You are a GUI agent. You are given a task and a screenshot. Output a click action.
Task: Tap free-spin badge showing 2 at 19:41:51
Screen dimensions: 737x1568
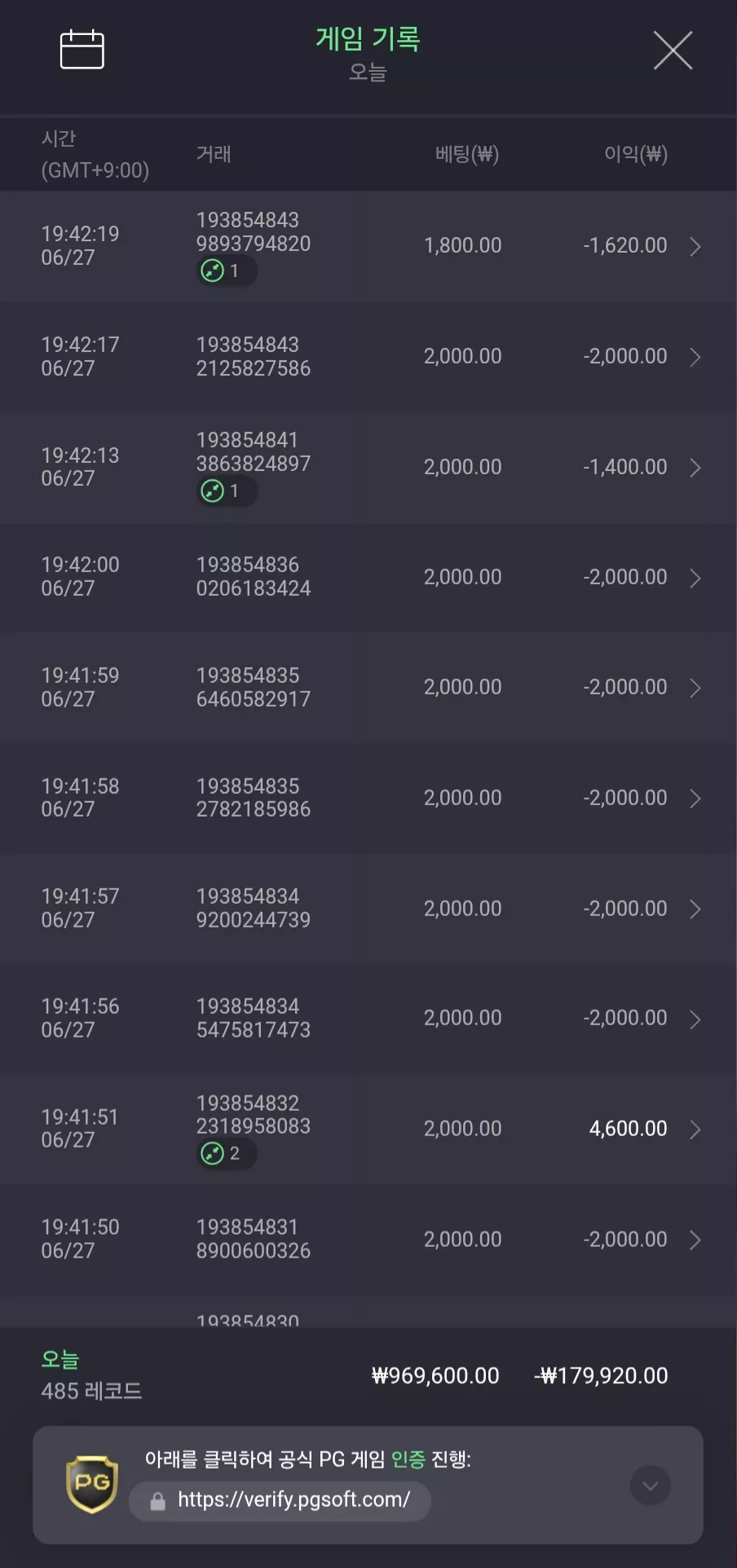[227, 1153]
